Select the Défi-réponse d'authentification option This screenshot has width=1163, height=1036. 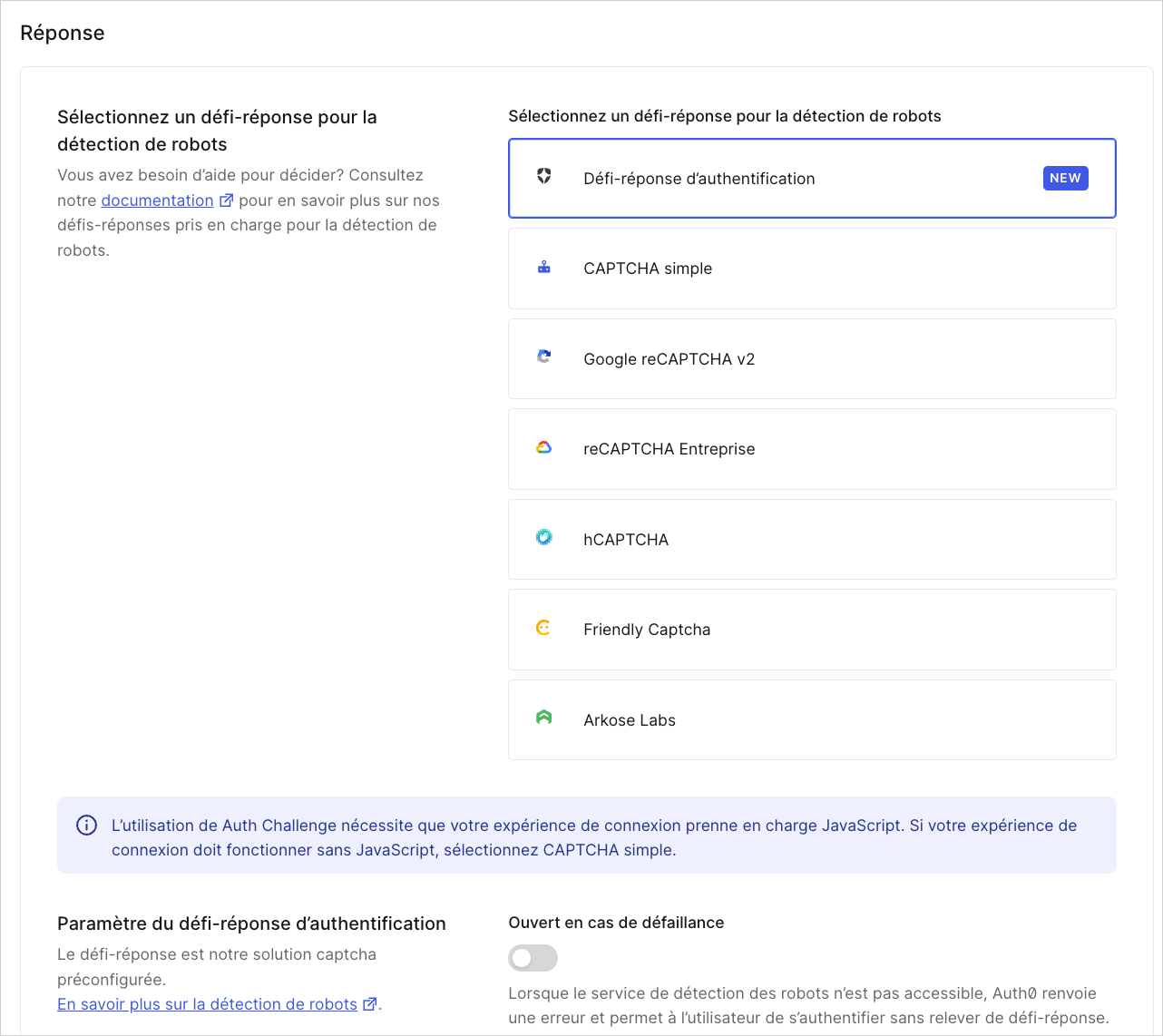pyautogui.click(x=812, y=179)
